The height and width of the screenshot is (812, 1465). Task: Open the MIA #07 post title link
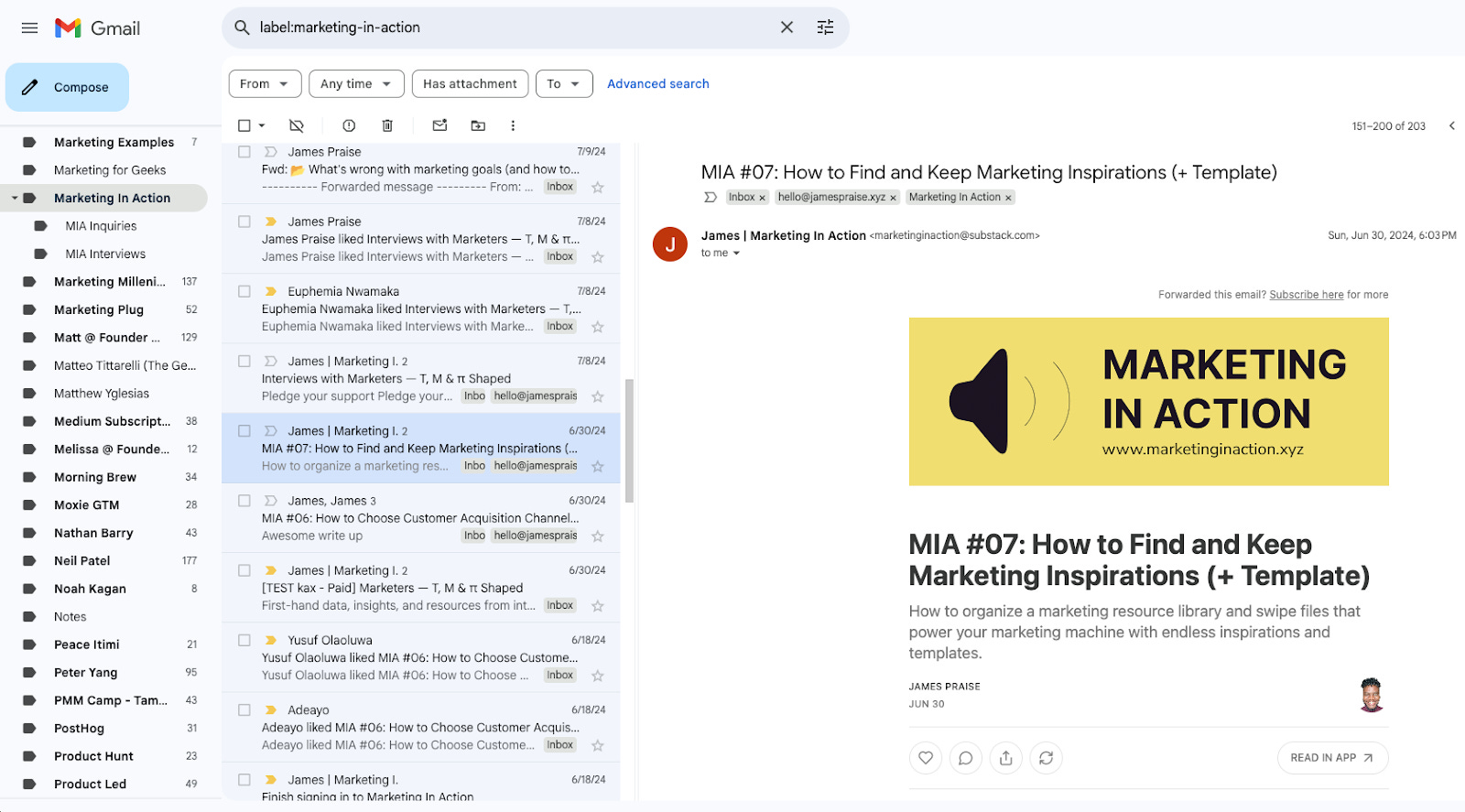click(1139, 560)
